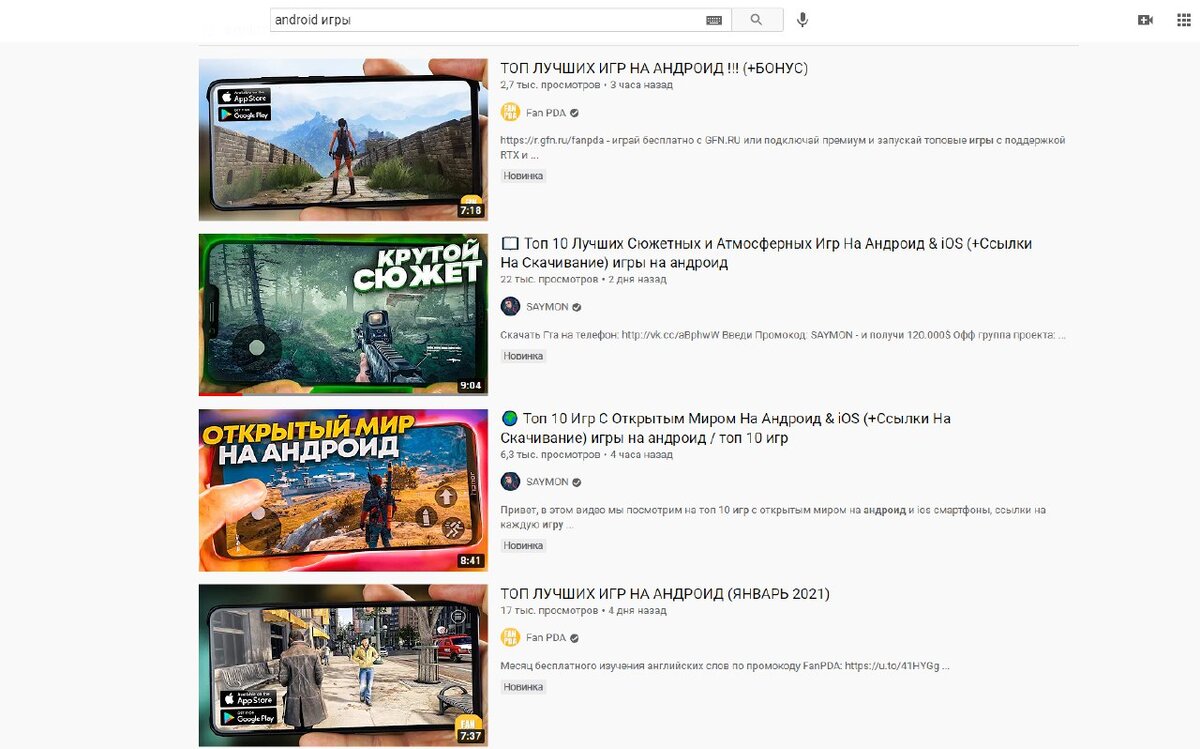Click description starting 'https://r.gfn.ru/fanpda'

[783, 147]
